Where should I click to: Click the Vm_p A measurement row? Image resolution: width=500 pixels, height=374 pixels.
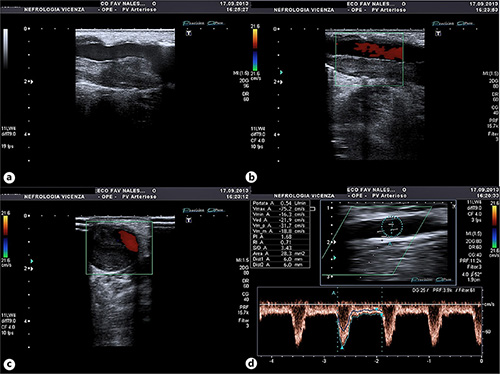point(280,226)
